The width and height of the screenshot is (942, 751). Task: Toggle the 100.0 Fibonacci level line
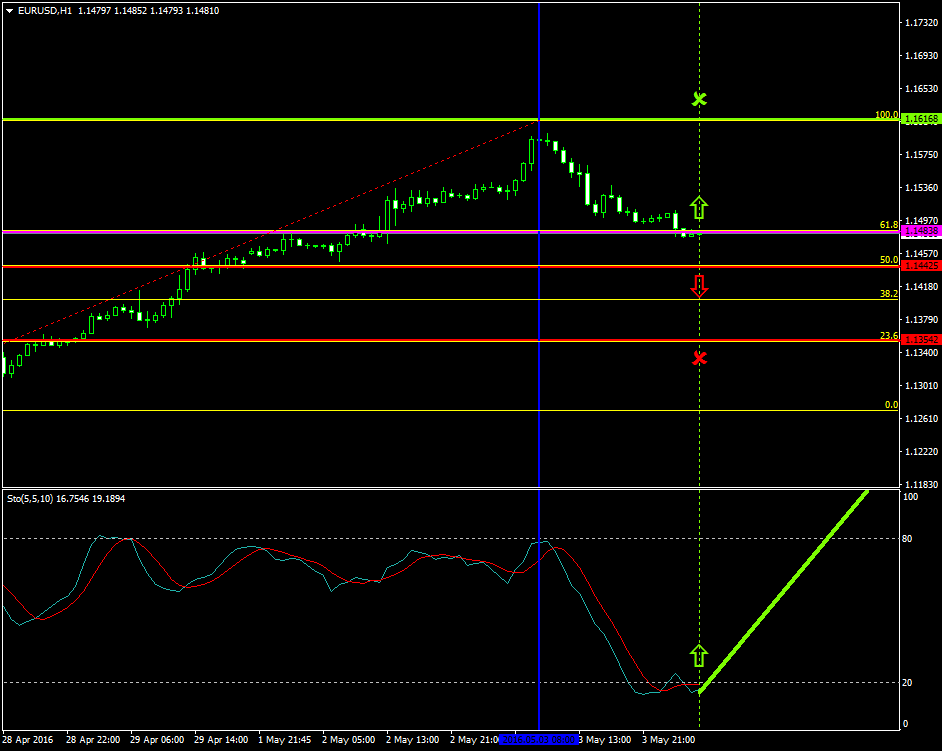click(x=300, y=119)
